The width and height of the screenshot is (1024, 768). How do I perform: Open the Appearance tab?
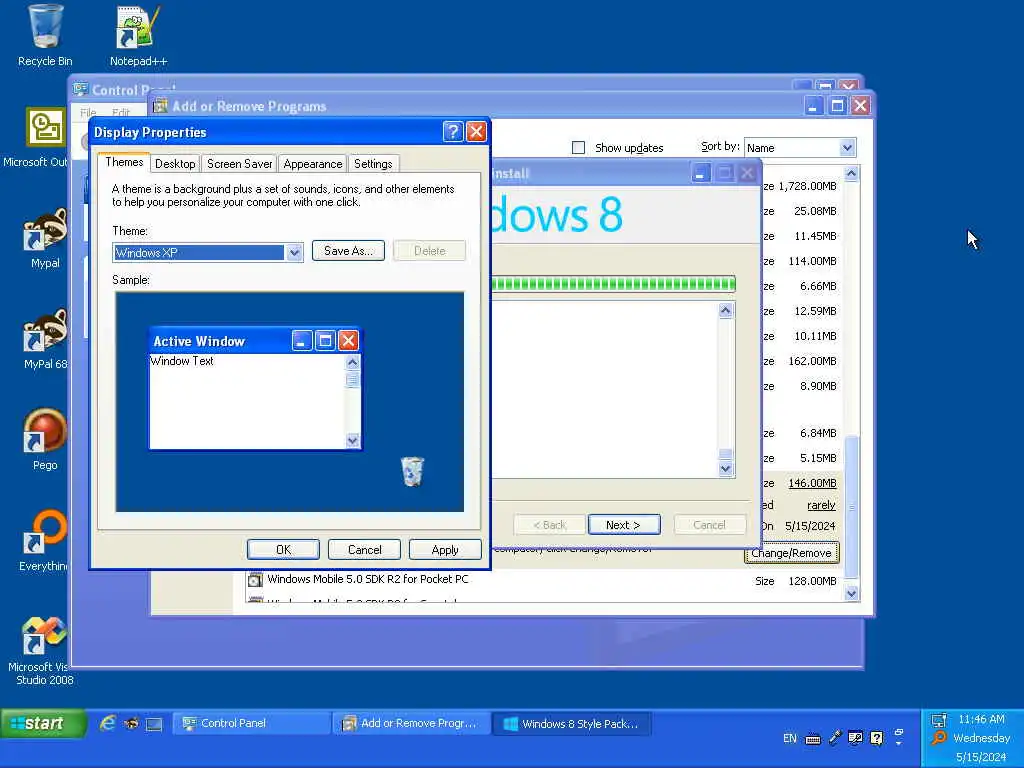[x=313, y=164]
